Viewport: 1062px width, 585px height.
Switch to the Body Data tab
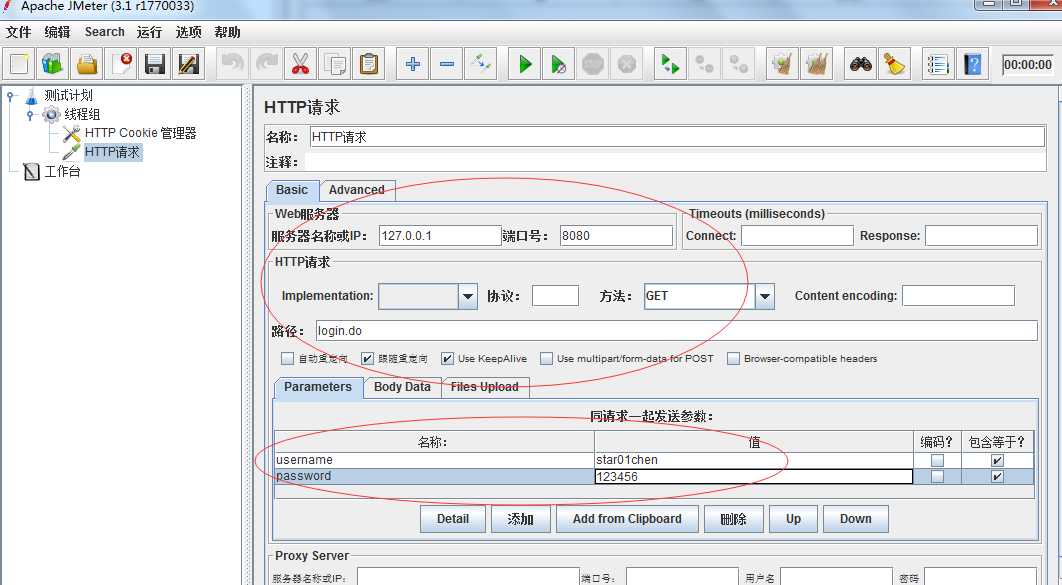click(x=402, y=387)
